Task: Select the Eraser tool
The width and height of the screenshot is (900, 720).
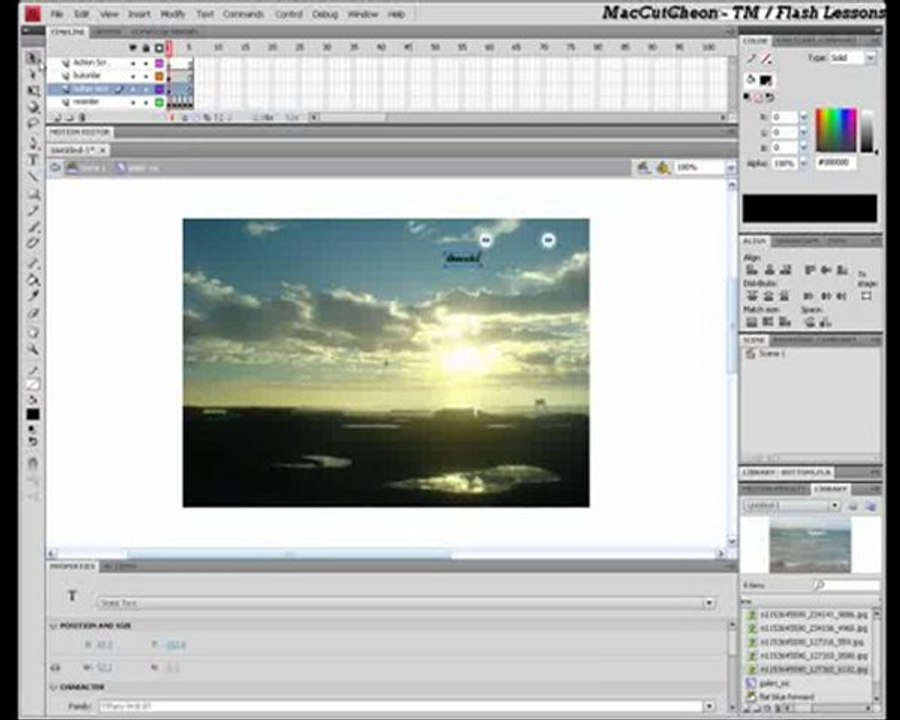Action: 33,313
